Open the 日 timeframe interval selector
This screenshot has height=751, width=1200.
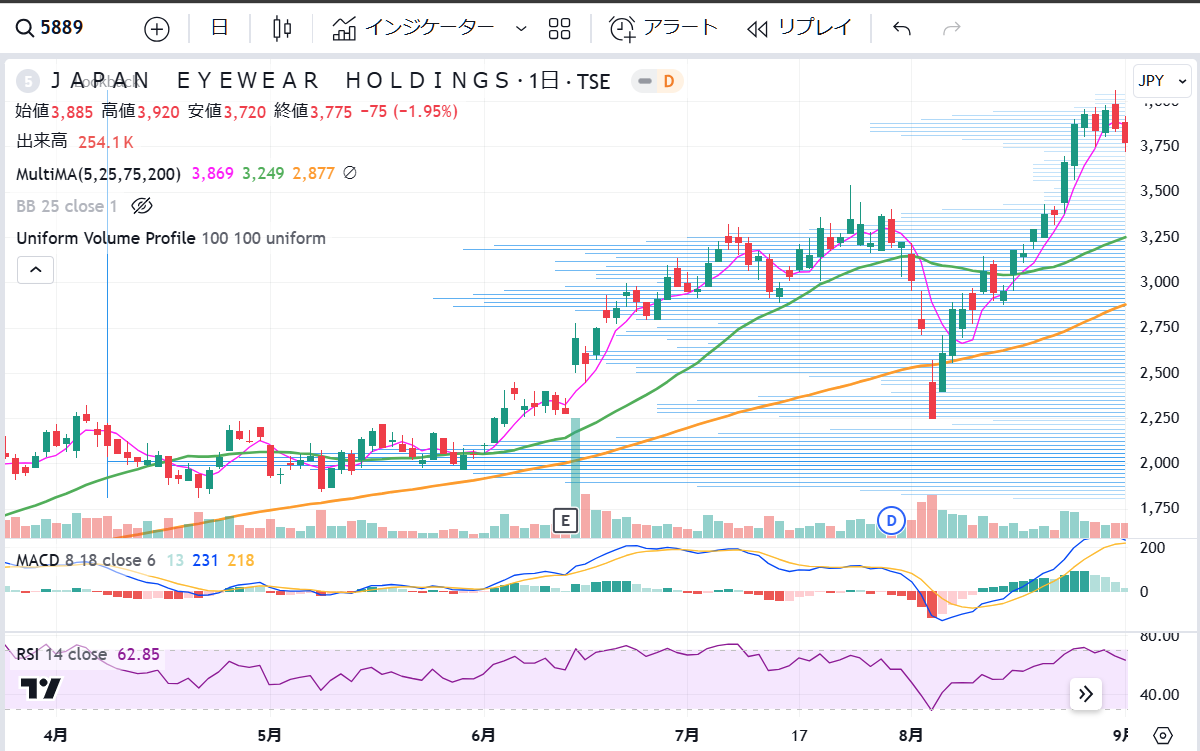click(x=219, y=28)
